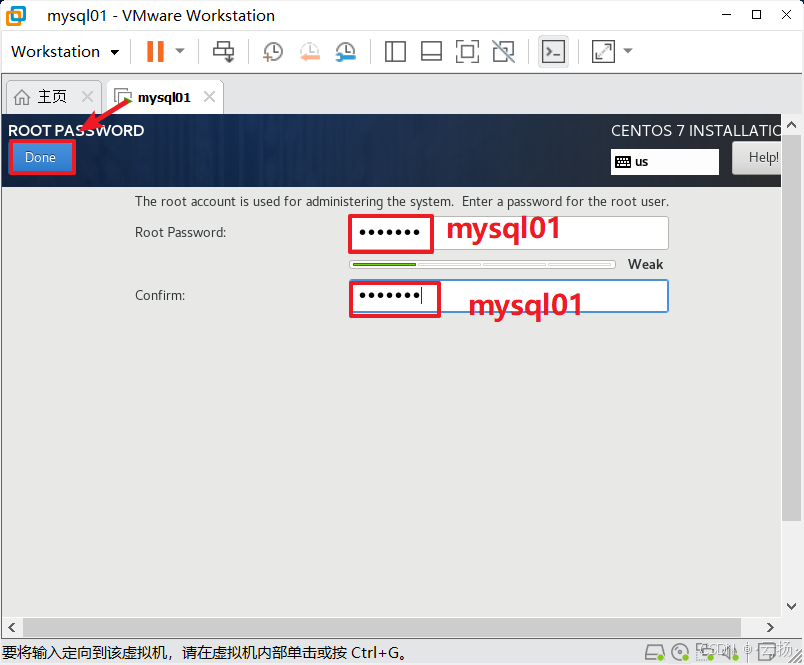This screenshot has width=804, height=665.
Task: Minimize the VMware Workstation window
Action: coord(726,15)
